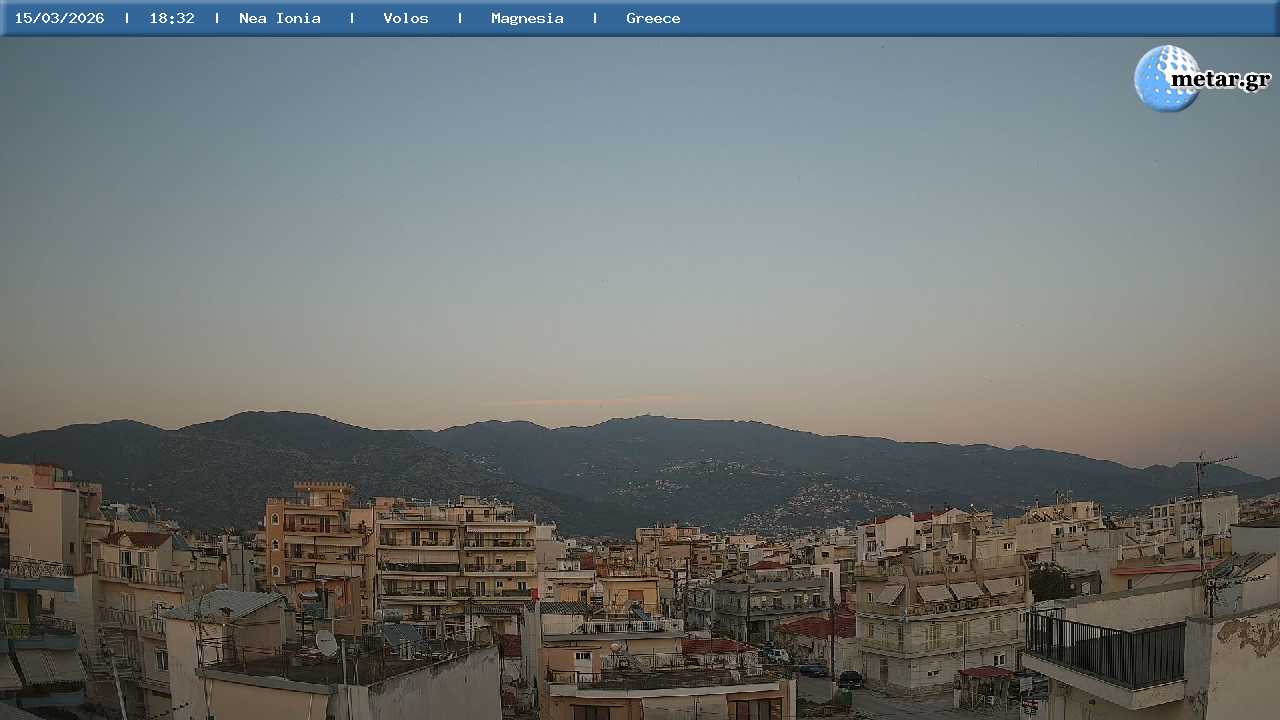Select the Volos label in the top bar
1280x720 pixels.
point(406,18)
